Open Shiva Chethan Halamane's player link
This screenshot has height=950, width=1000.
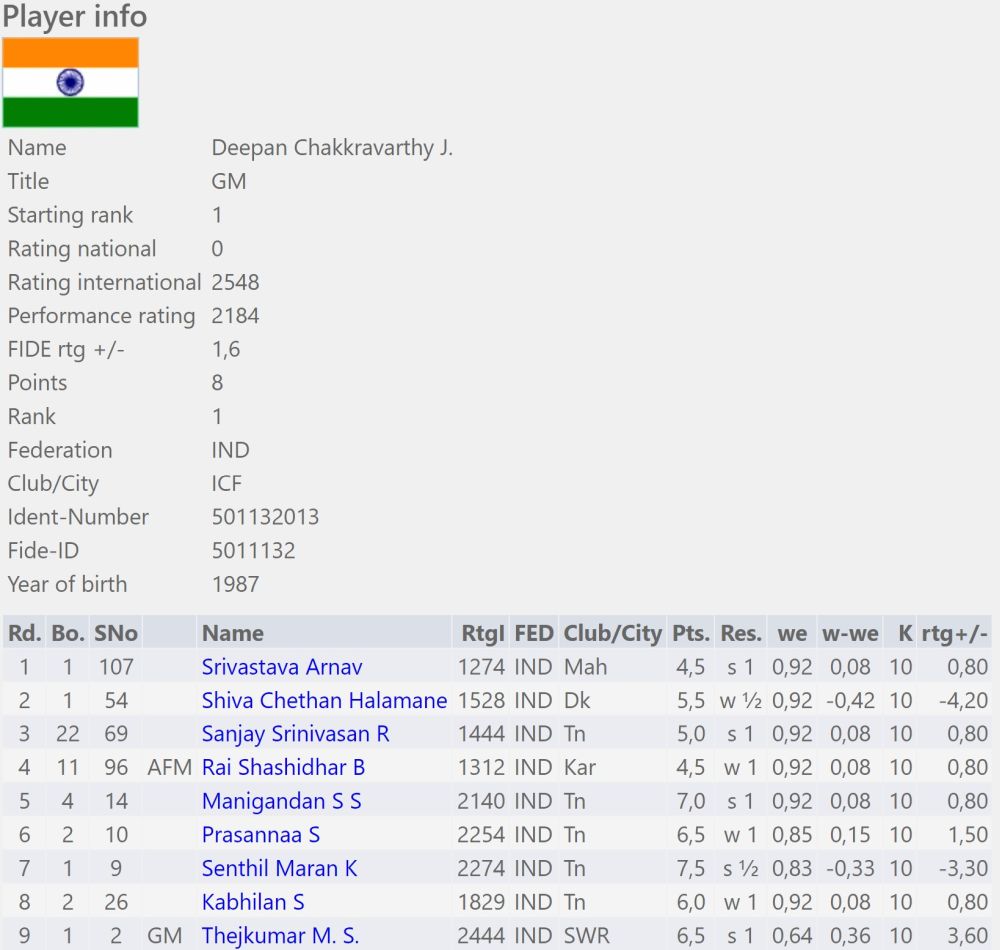[324, 701]
